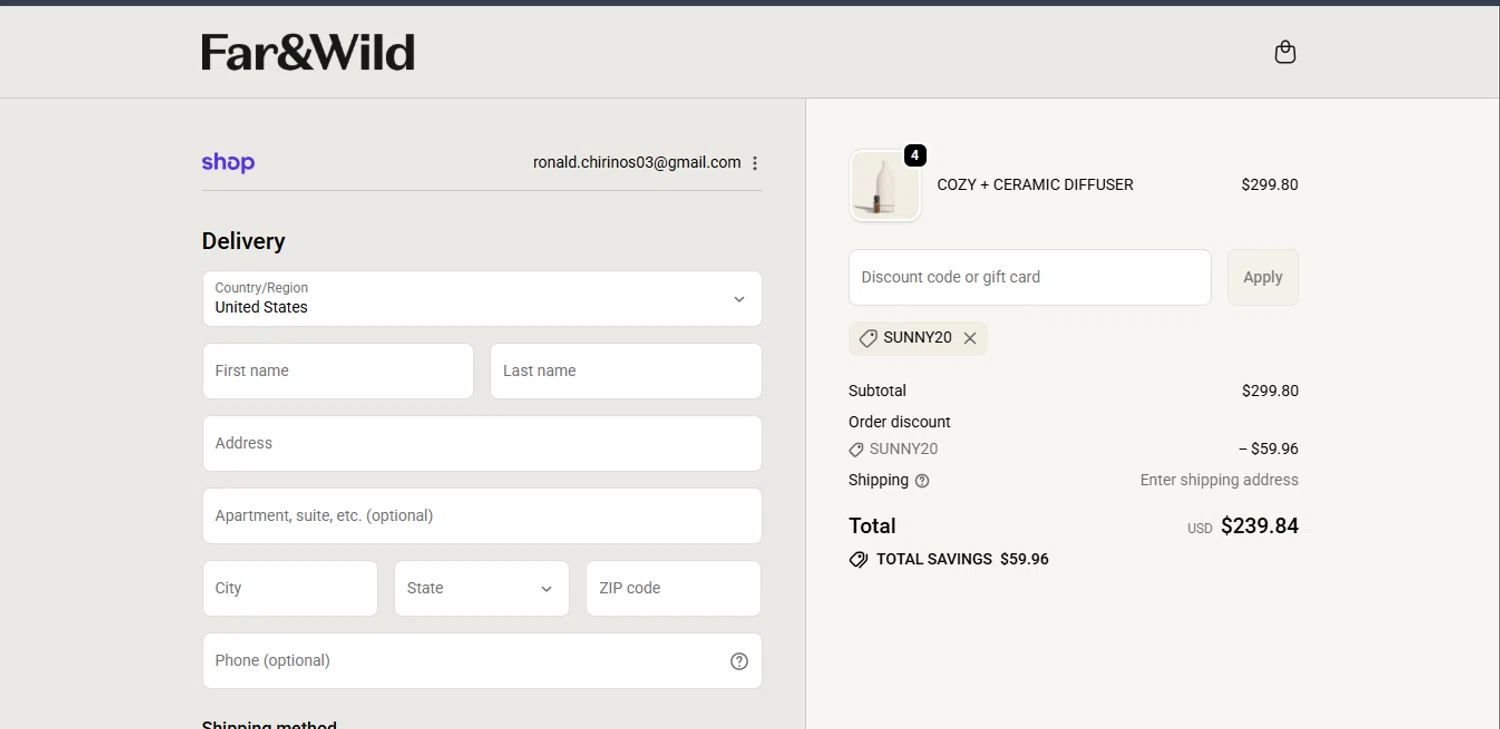Image resolution: width=1500 pixels, height=729 pixels.
Task: Click the COZY + CERAMIC DIFFUSER product name
Action: point(1035,185)
